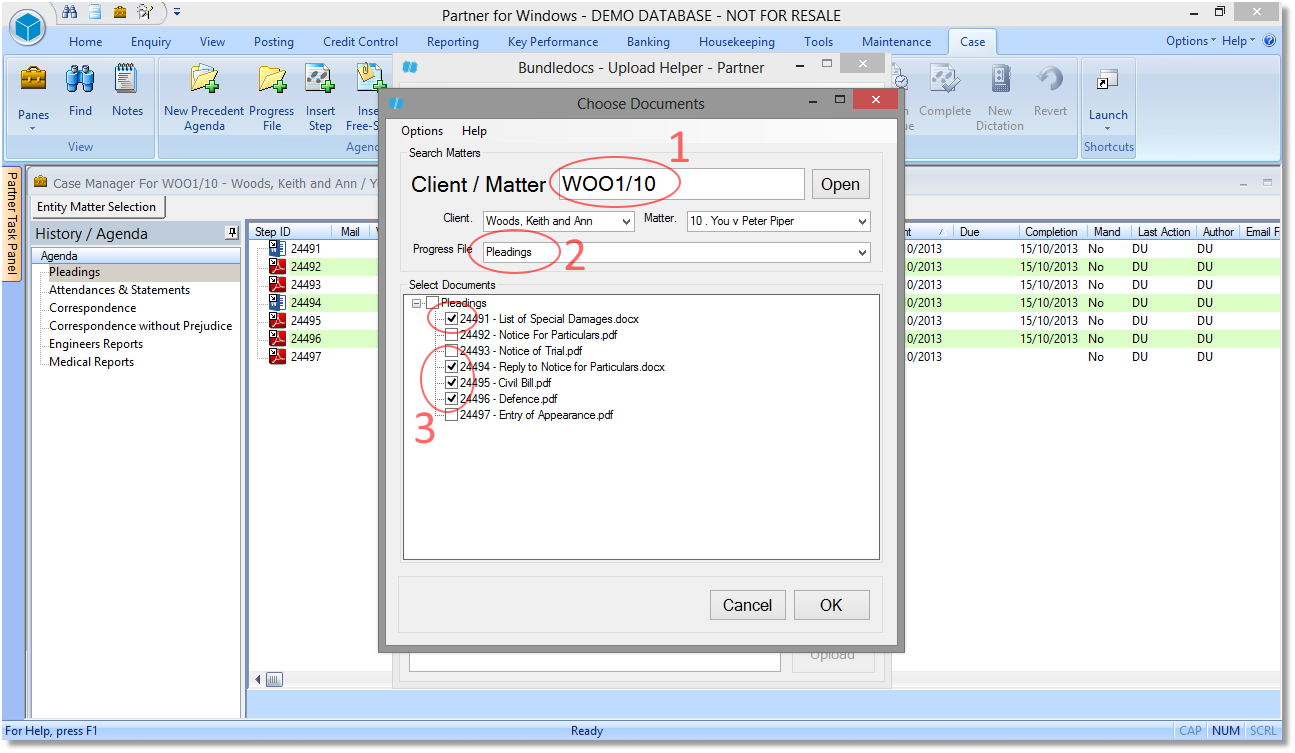
Task: Select Medical Reports in Agenda tree
Action: pyautogui.click(x=91, y=362)
